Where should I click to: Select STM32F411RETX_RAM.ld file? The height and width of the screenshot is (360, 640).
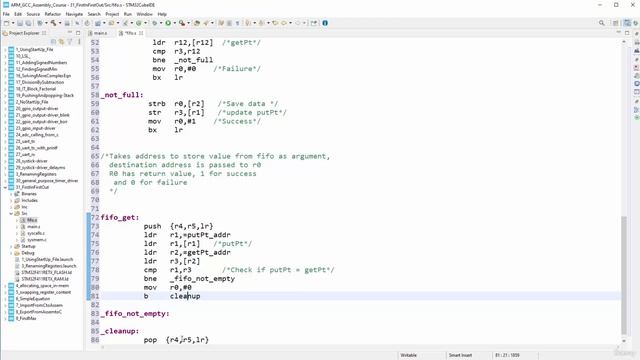(44, 279)
